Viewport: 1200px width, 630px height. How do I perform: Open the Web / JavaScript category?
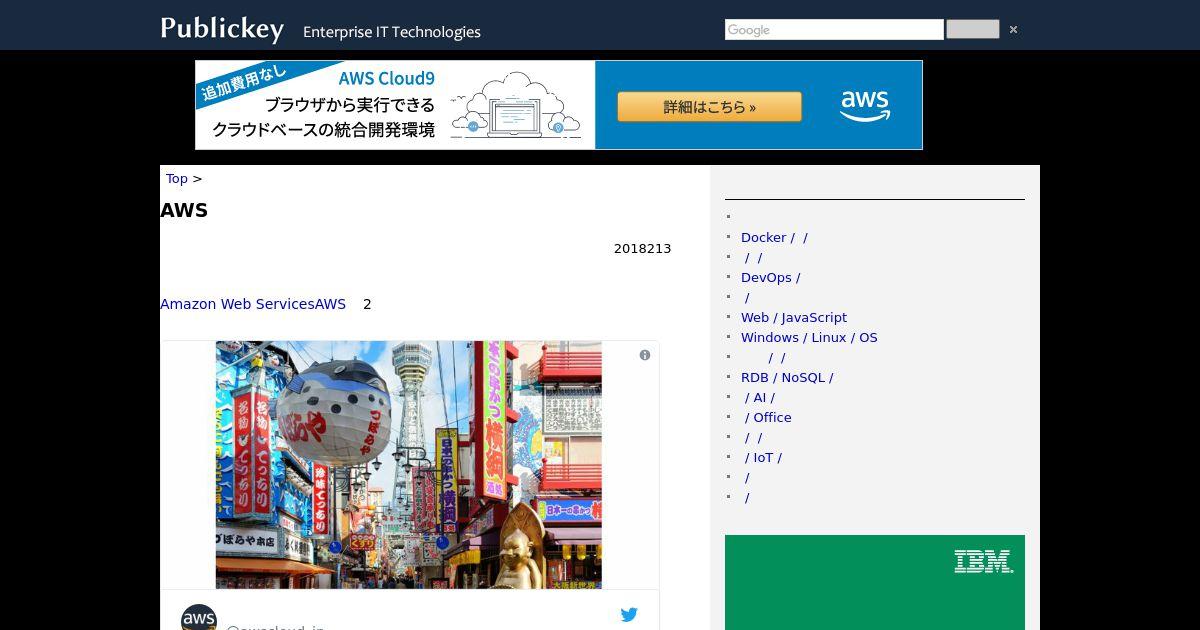[x=794, y=317]
